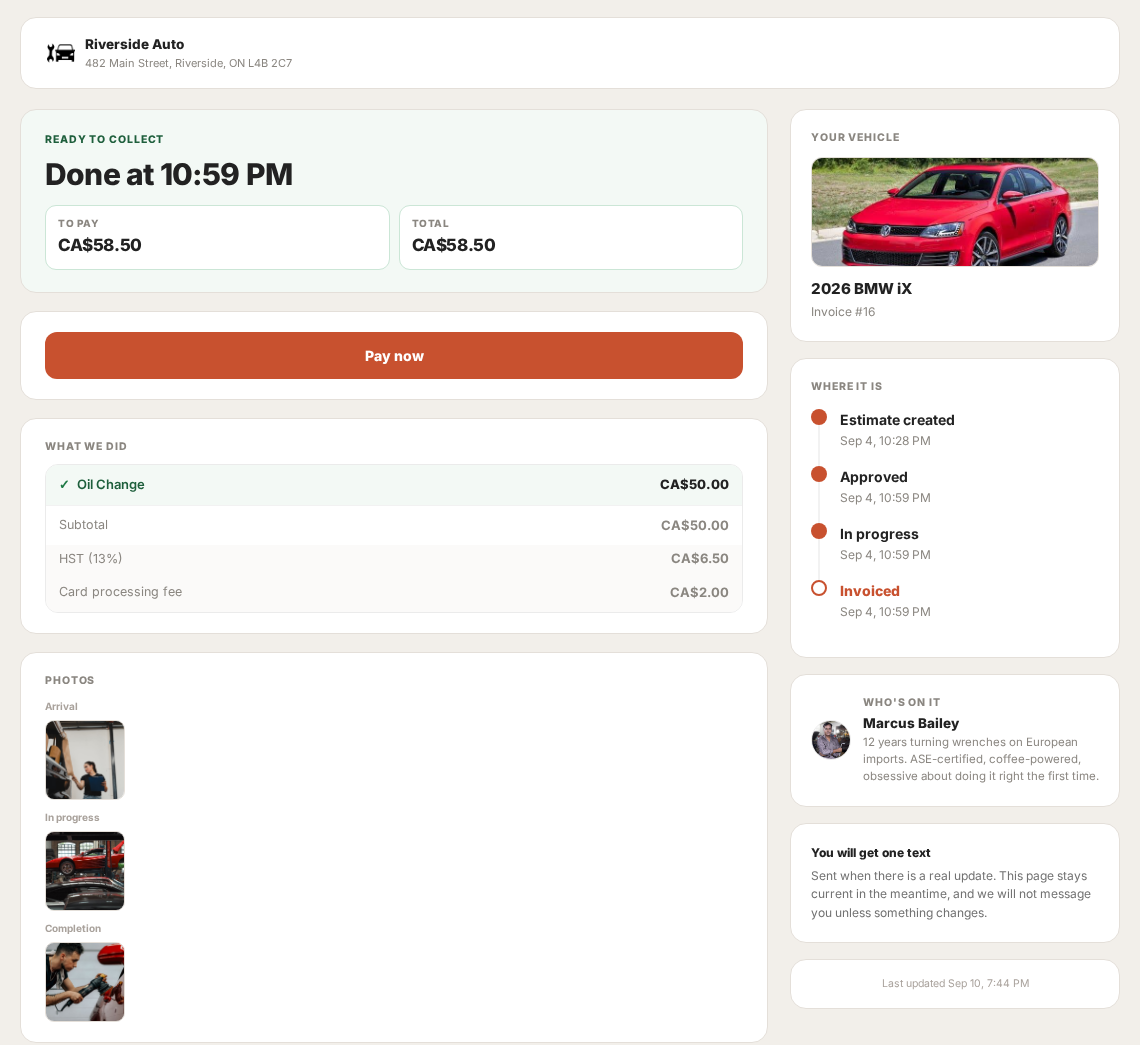This screenshot has height=1045, width=1140.
Task: Click the WHERE IT IS section heading
Action: coord(847,386)
